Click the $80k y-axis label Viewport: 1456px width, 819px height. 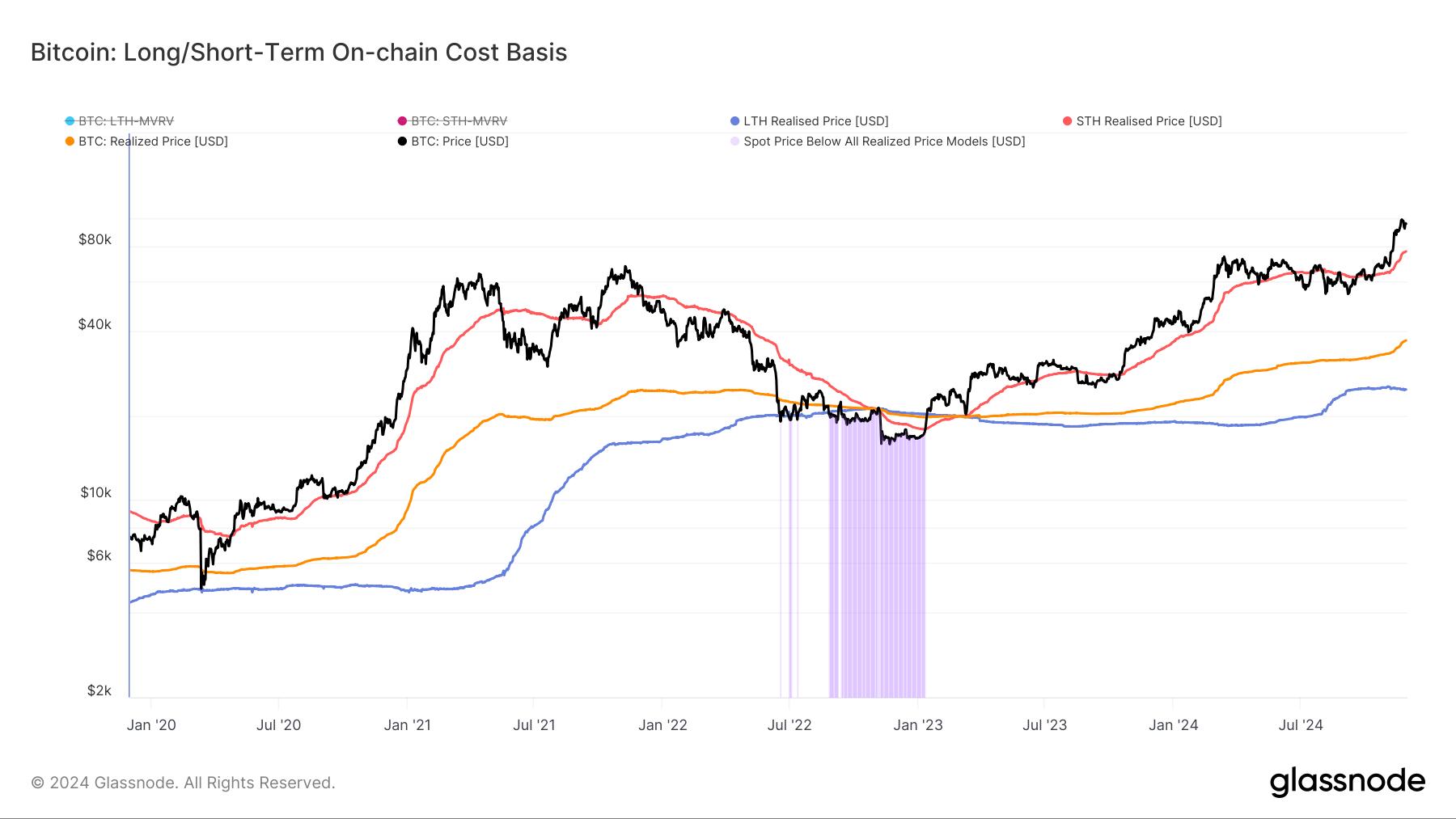95,239
